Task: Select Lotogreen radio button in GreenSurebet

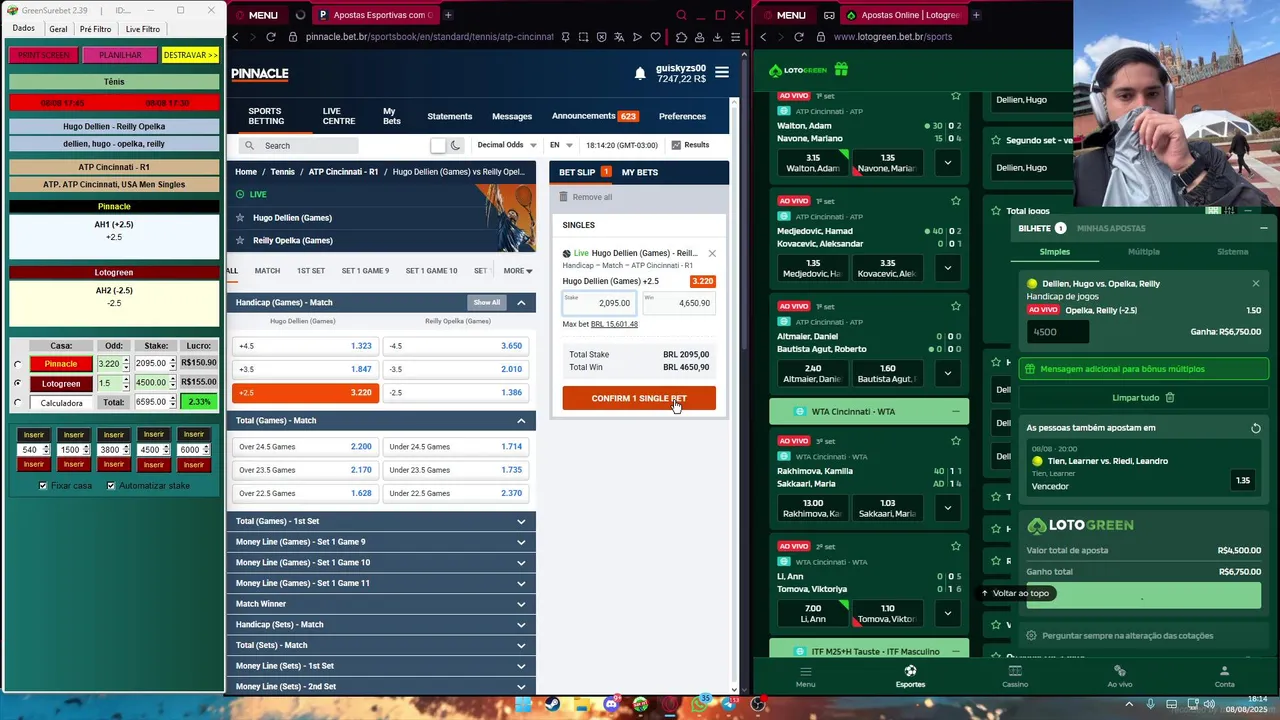Action: [17, 383]
